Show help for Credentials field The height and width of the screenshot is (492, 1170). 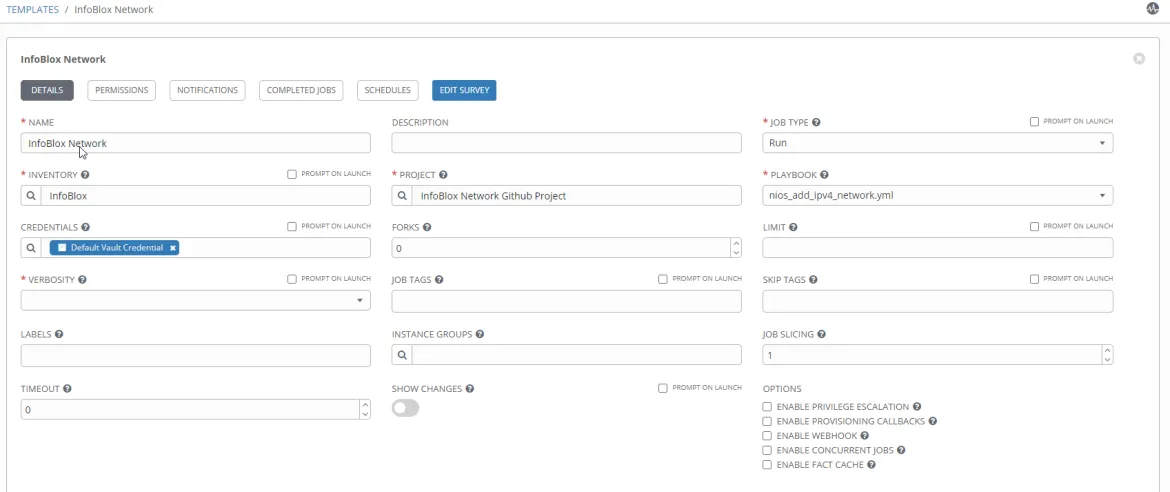click(x=86, y=227)
